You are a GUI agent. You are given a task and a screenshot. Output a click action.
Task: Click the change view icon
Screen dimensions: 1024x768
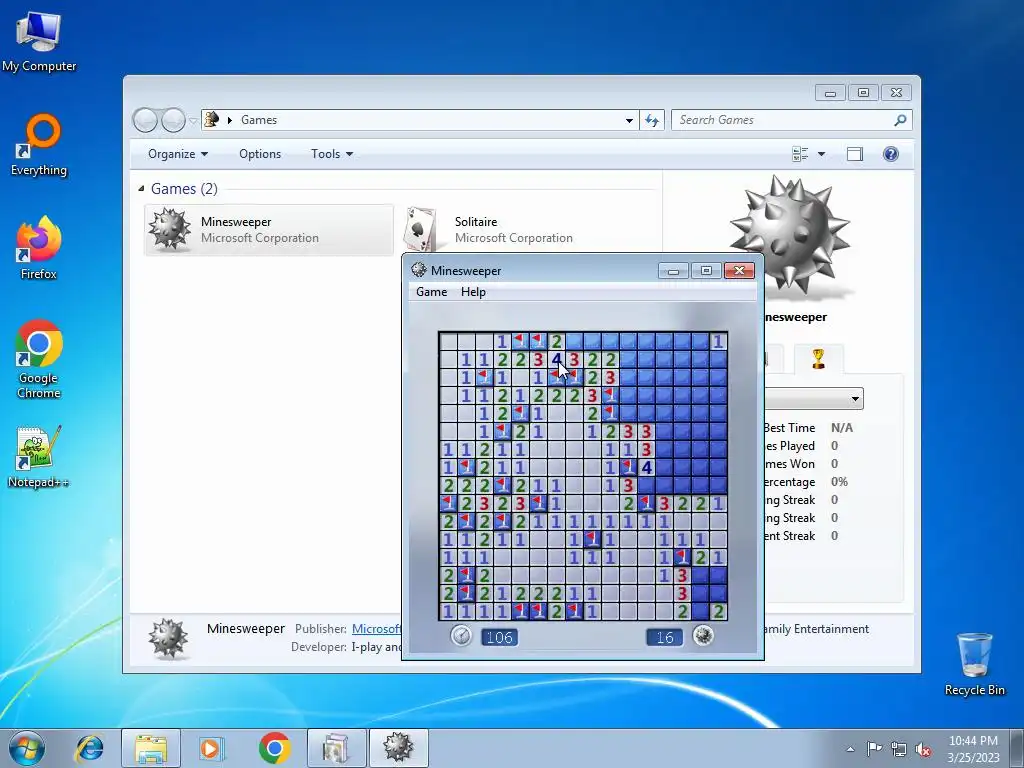[800, 154]
